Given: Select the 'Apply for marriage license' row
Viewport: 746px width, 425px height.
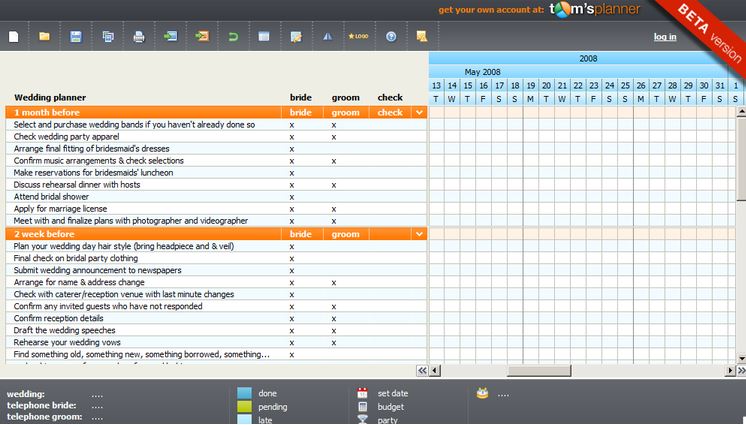Looking at the screenshot, I should (216, 208).
